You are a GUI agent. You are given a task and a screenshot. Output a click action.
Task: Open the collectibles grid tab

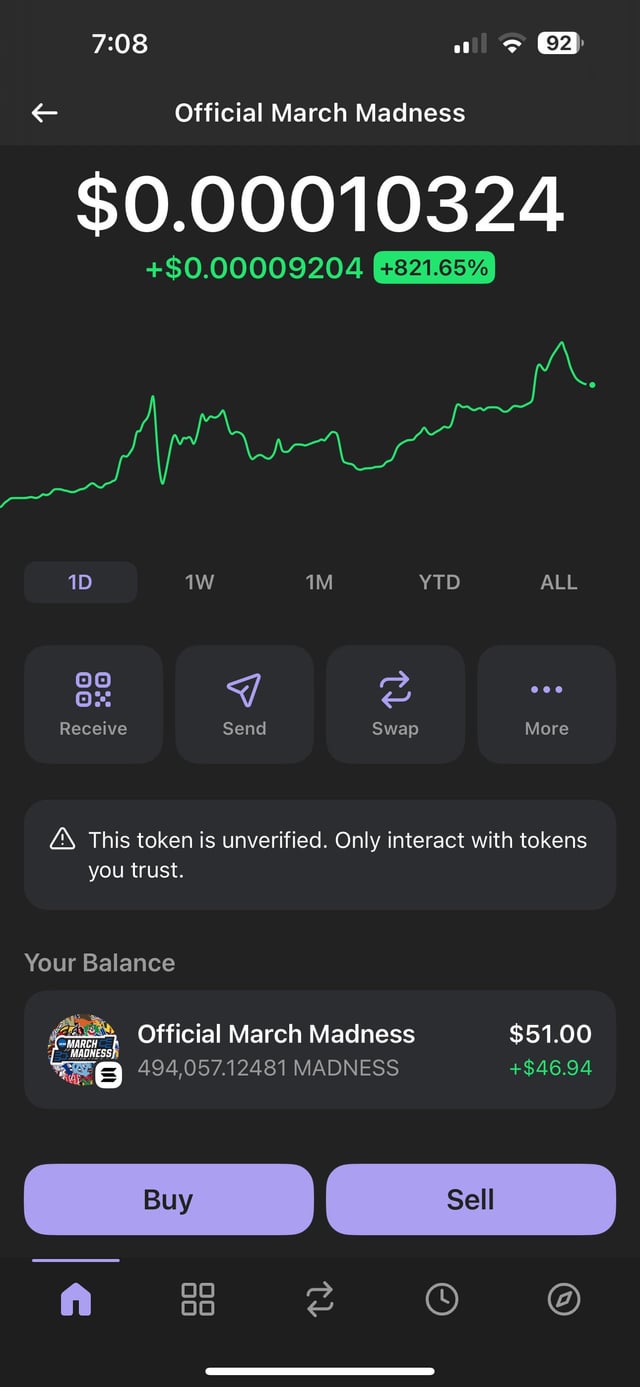tap(198, 1299)
